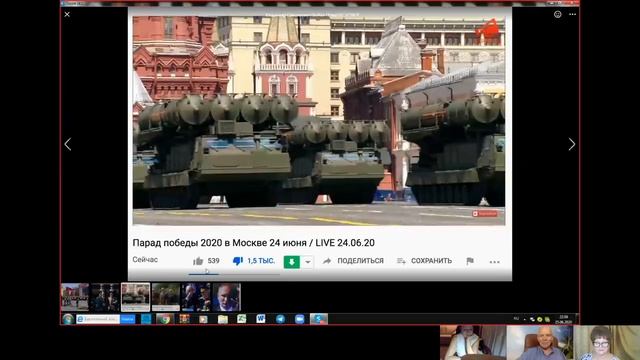Click the video title Парад победы 2020

tap(253, 243)
